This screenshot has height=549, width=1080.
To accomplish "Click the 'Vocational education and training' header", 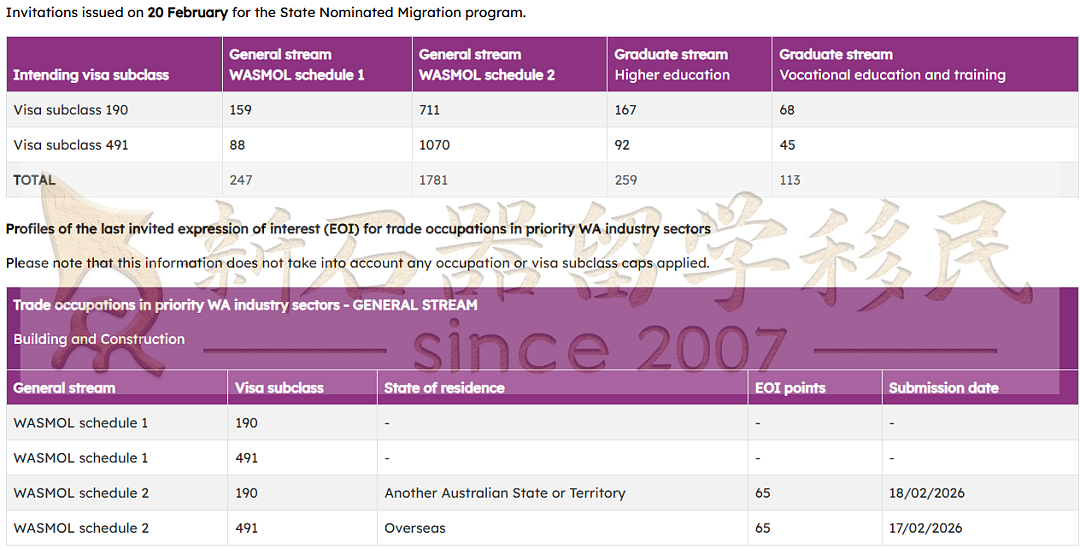I will pos(892,75).
